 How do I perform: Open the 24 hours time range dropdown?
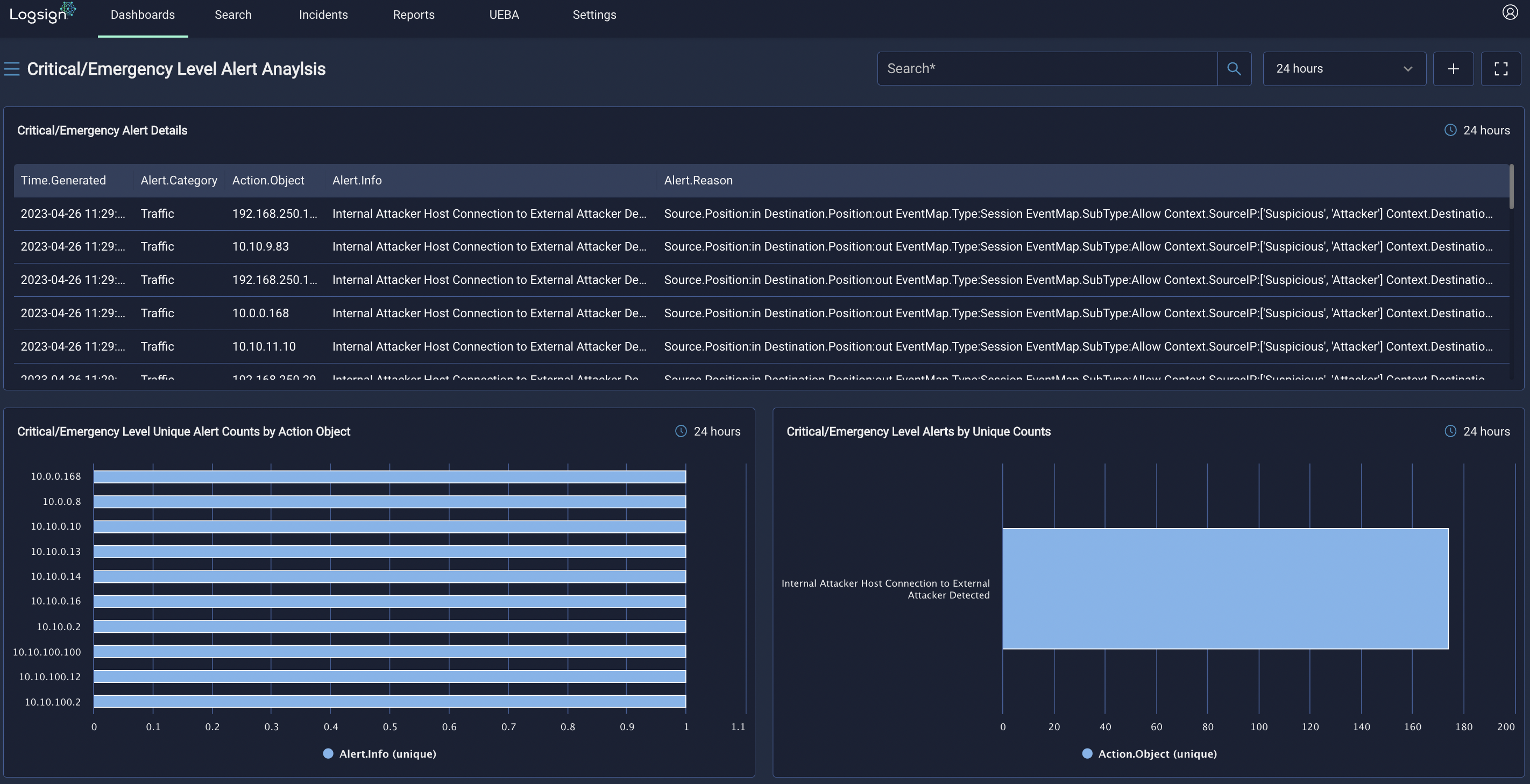pyautogui.click(x=1344, y=69)
